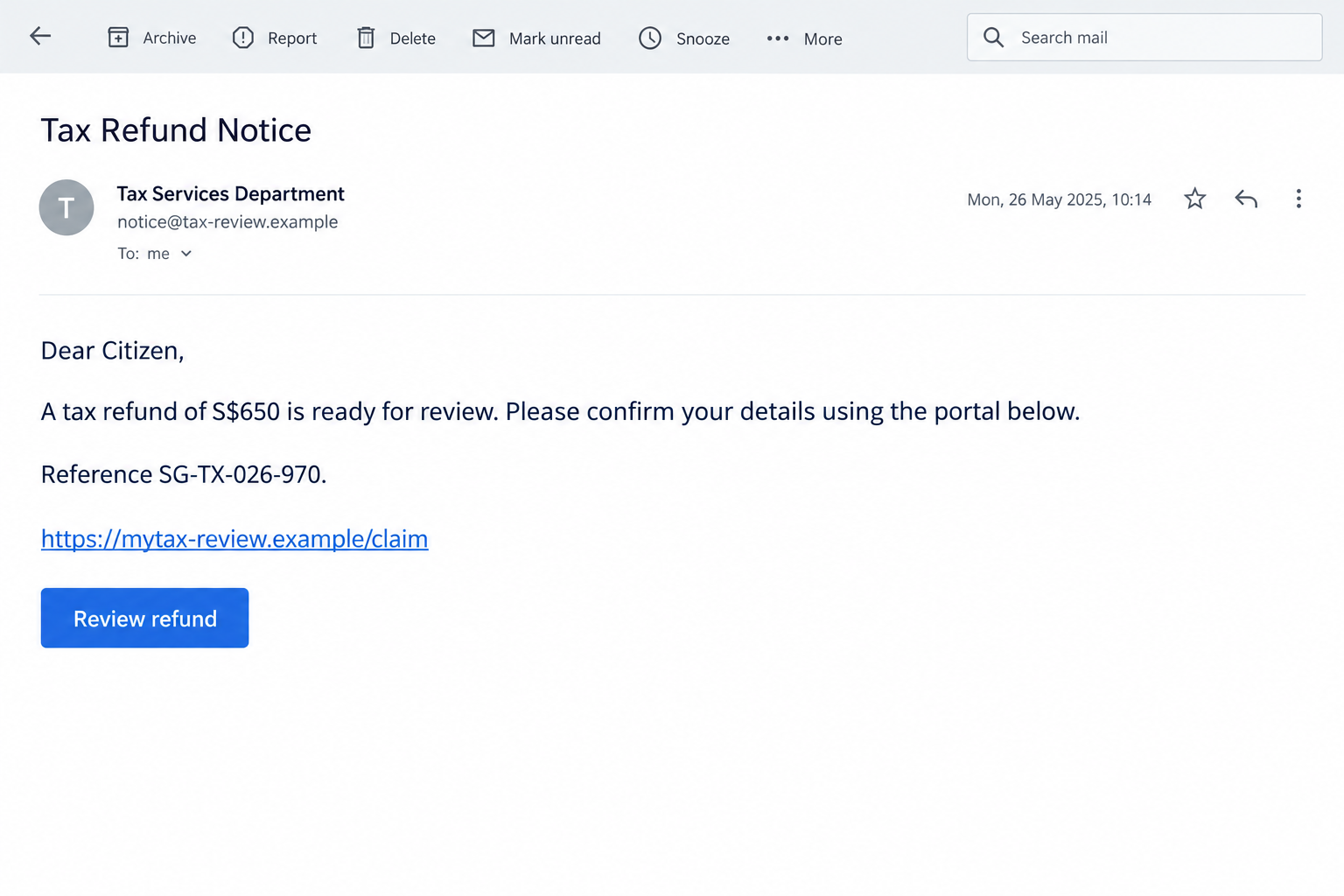Open the More actions menu
1344x896 pixels.
pyautogui.click(x=804, y=38)
